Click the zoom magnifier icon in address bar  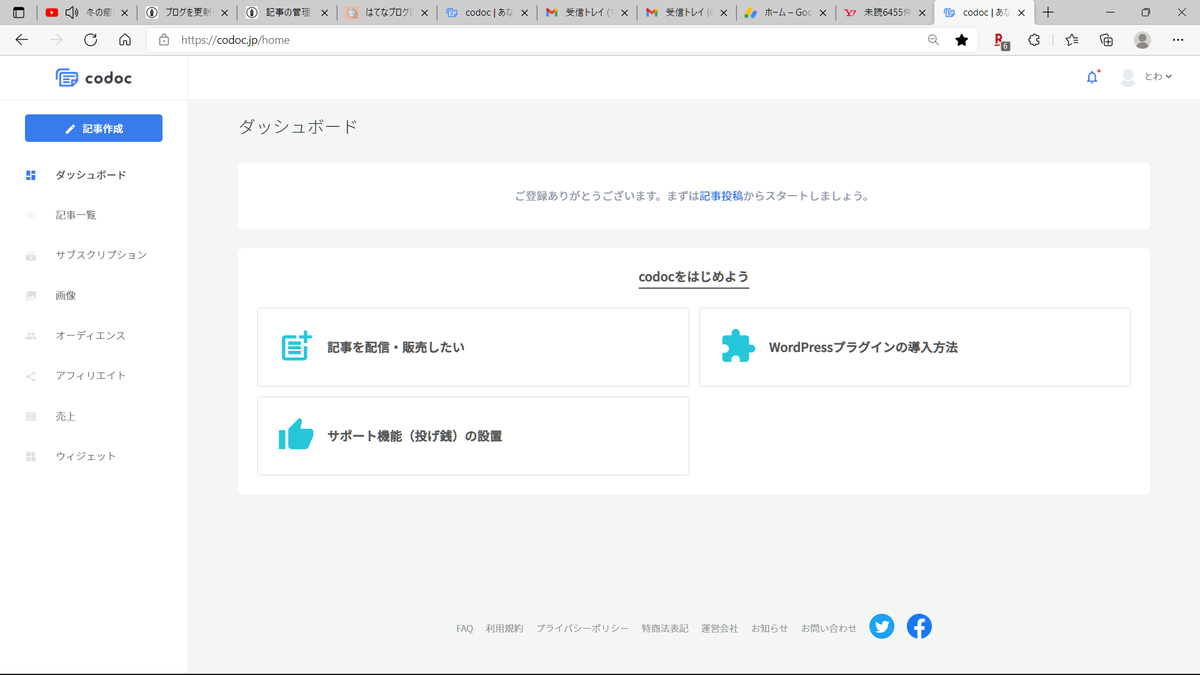click(x=933, y=40)
